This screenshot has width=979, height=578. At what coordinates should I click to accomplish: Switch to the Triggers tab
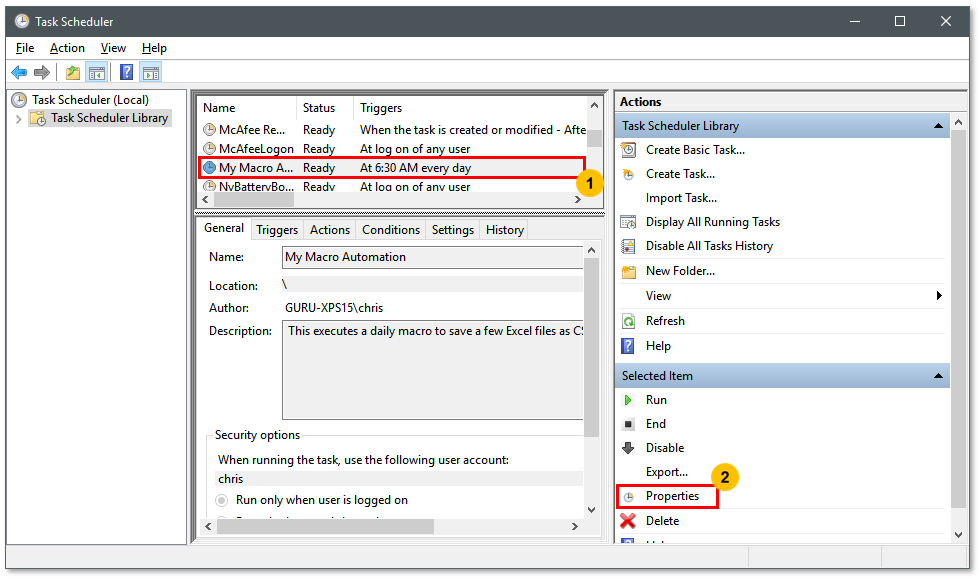[x=276, y=229]
